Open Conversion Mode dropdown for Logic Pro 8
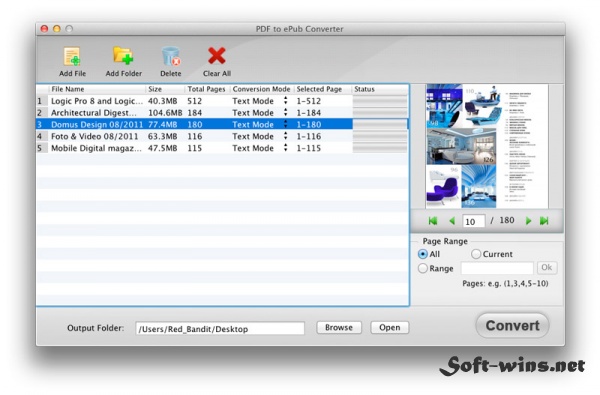The image size is (600, 395). [285, 101]
